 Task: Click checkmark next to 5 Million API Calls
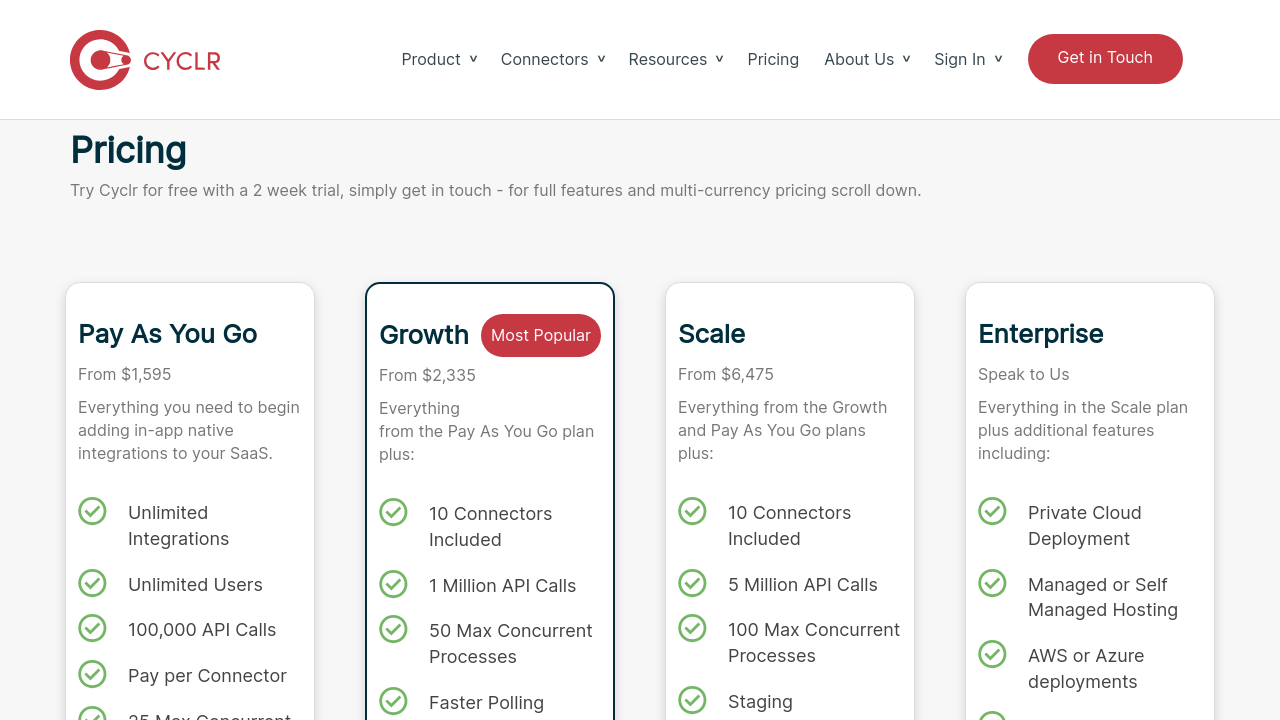(692, 583)
